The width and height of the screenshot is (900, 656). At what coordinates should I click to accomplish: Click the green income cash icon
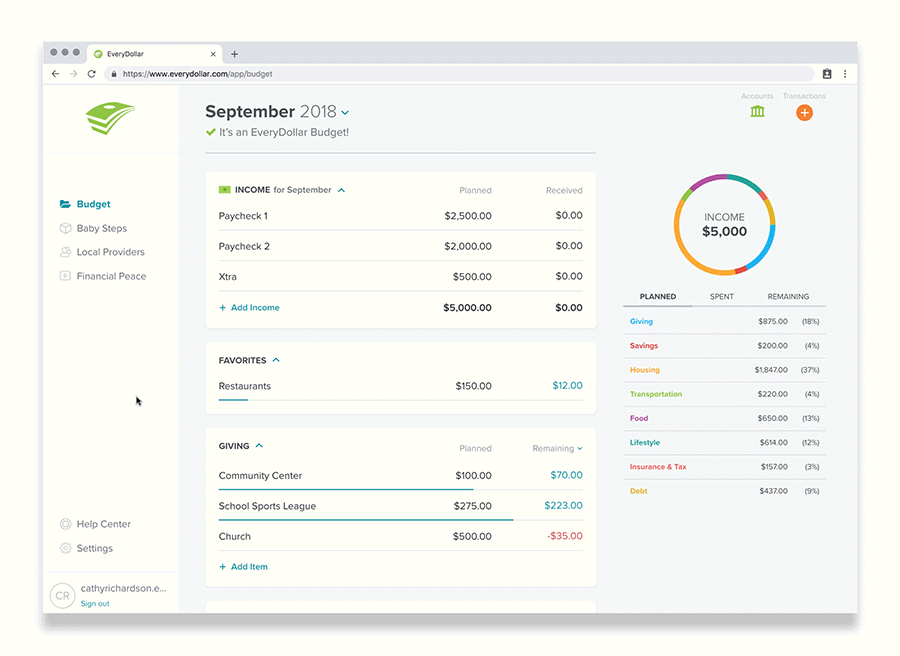point(224,189)
